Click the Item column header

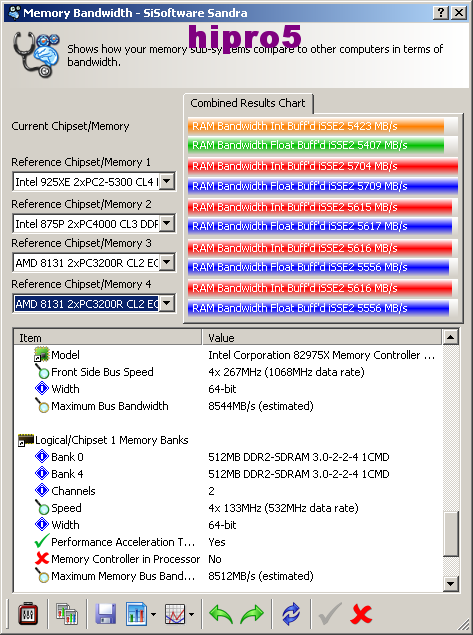108,337
